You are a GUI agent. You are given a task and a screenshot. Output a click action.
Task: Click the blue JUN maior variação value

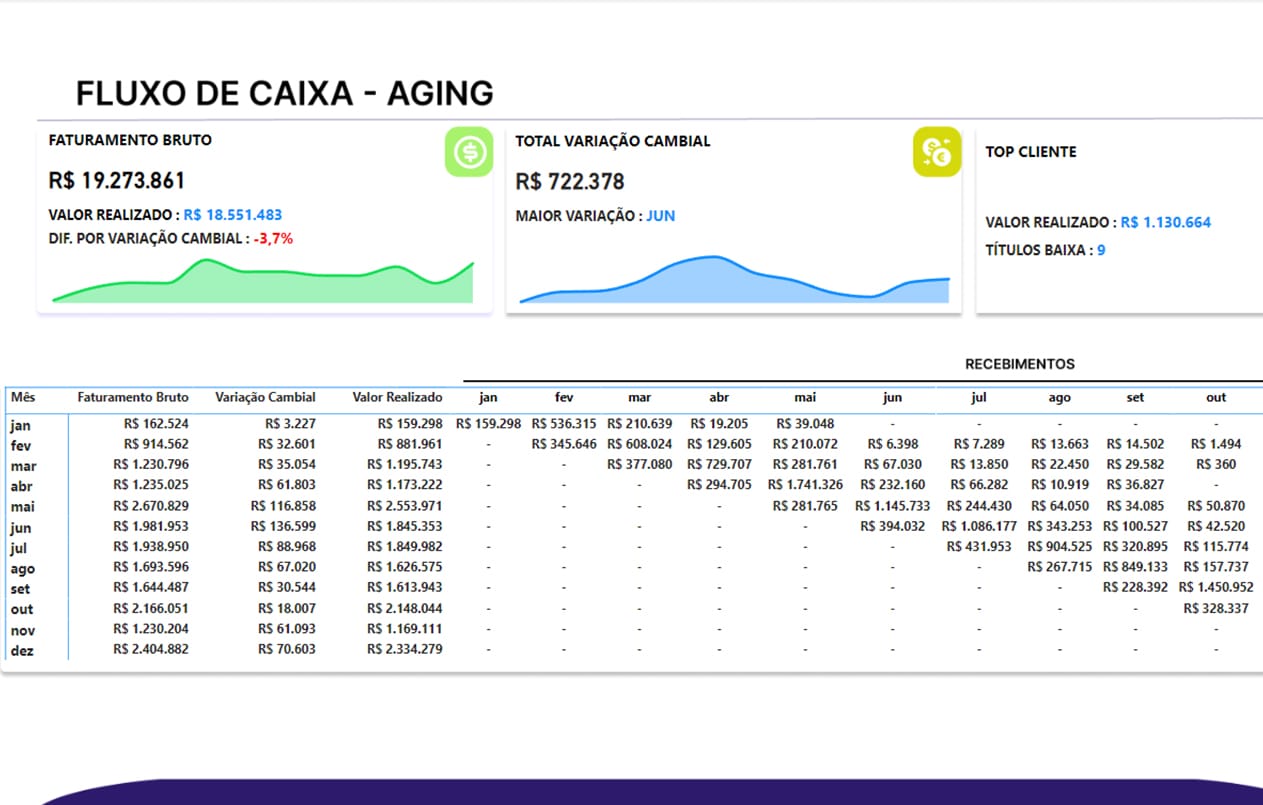[660, 216]
